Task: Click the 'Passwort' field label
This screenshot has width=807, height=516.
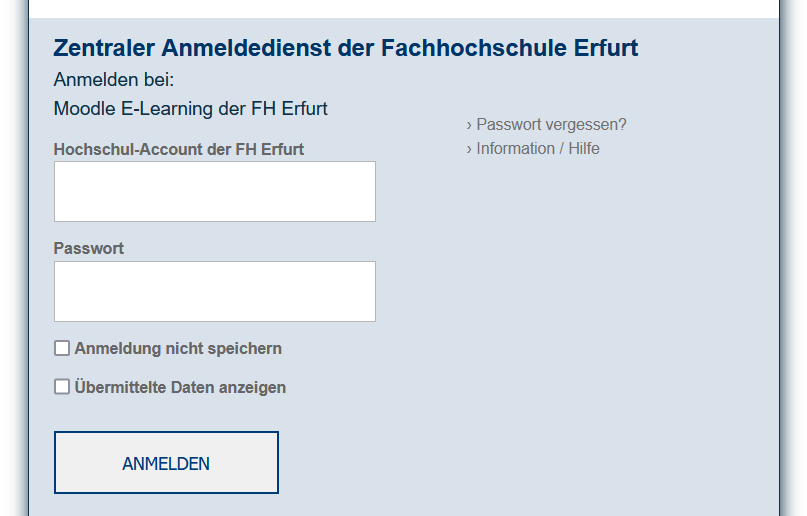Action: [x=89, y=248]
